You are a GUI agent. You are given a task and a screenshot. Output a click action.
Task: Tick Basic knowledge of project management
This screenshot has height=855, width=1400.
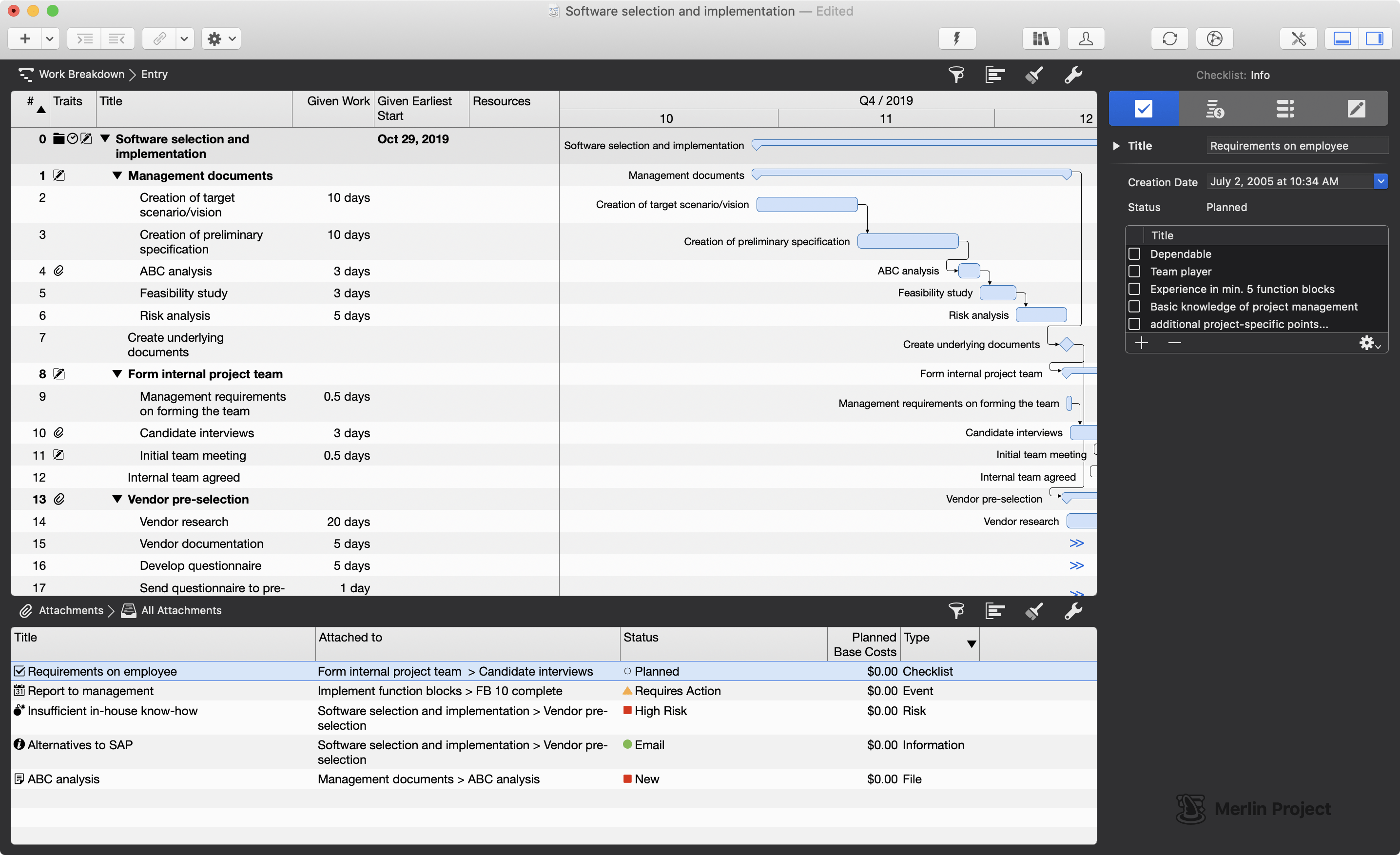1134,307
